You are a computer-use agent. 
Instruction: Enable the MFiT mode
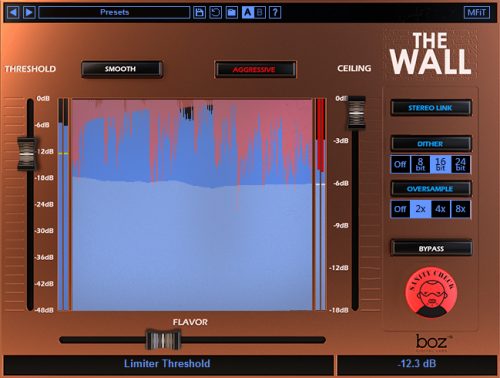pyautogui.click(x=477, y=13)
